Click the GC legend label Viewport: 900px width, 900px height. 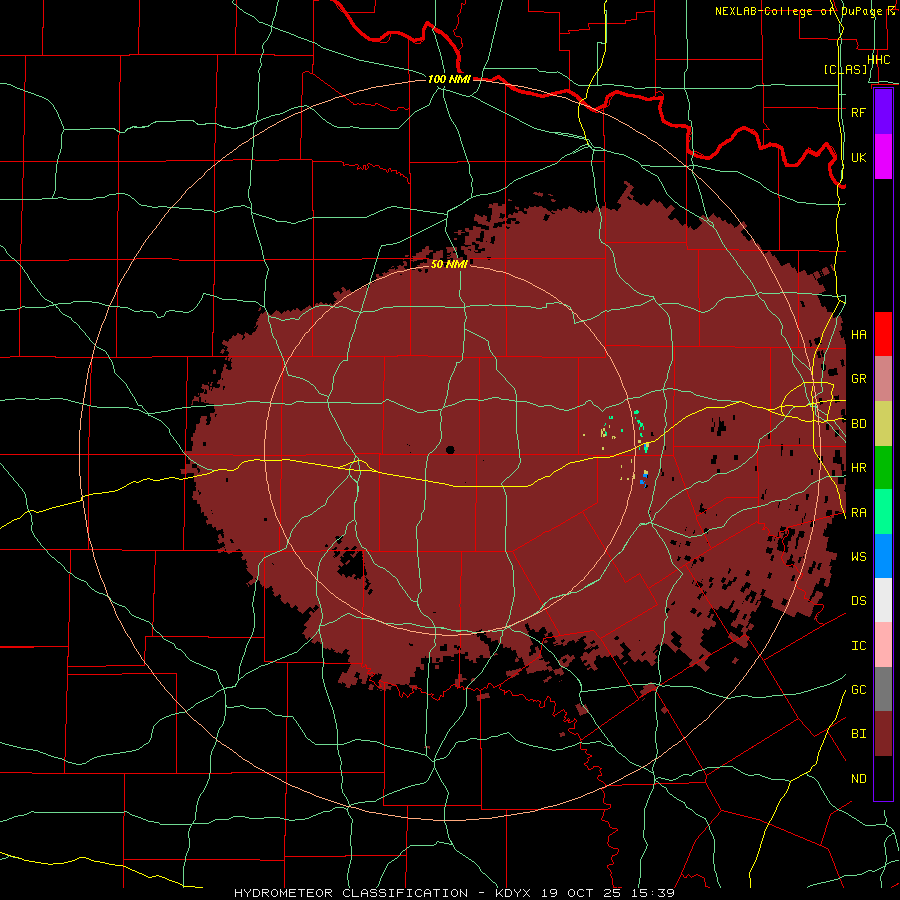coord(858,690)
